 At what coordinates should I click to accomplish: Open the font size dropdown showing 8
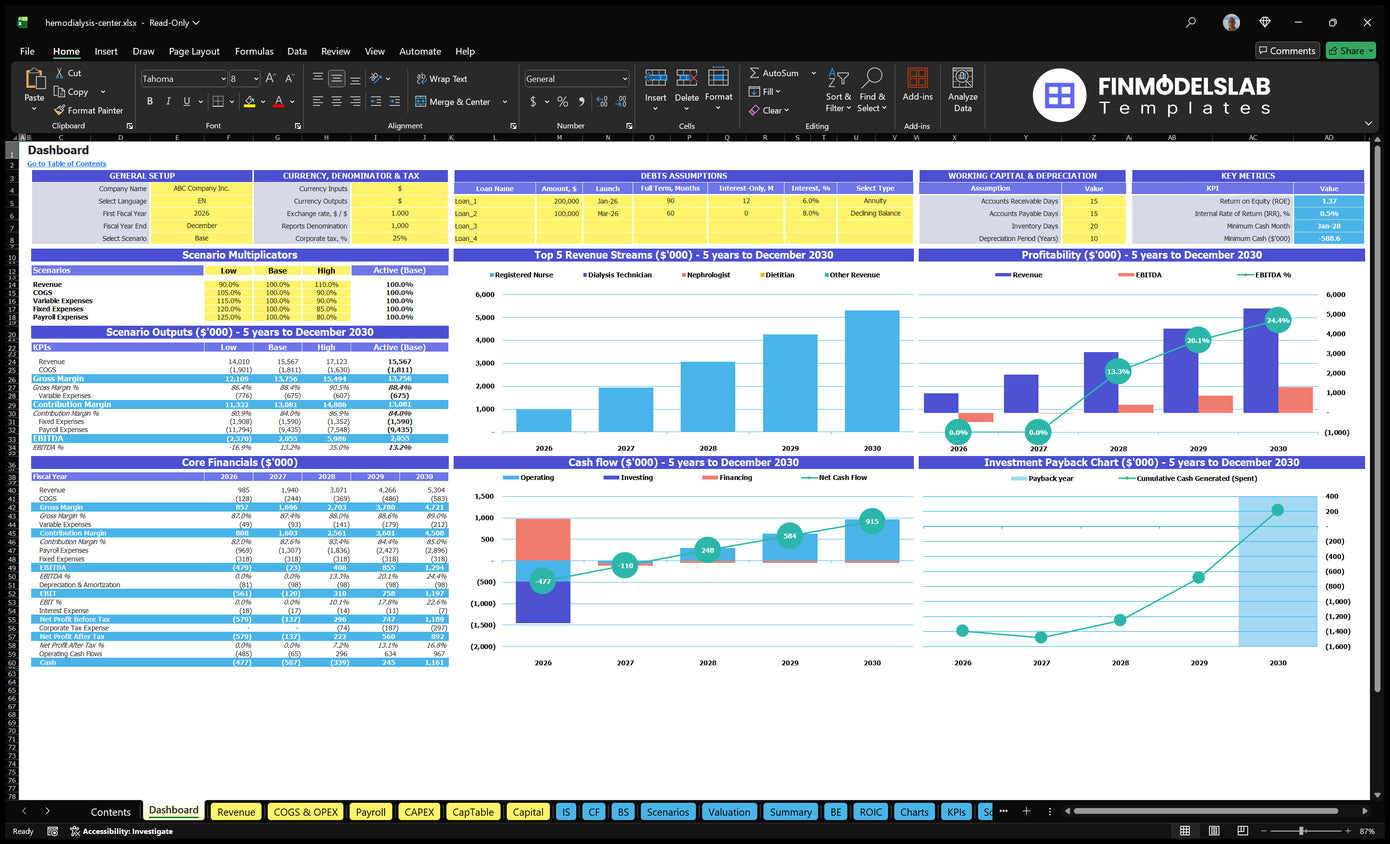coord(256,78)
